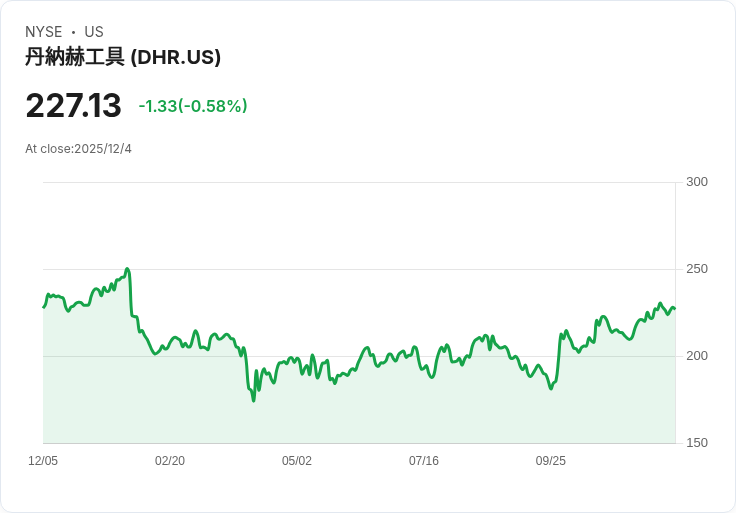Click the 09/25 date axis label
The width and height of the screenshot is (736, 513).
pos(551,460)
